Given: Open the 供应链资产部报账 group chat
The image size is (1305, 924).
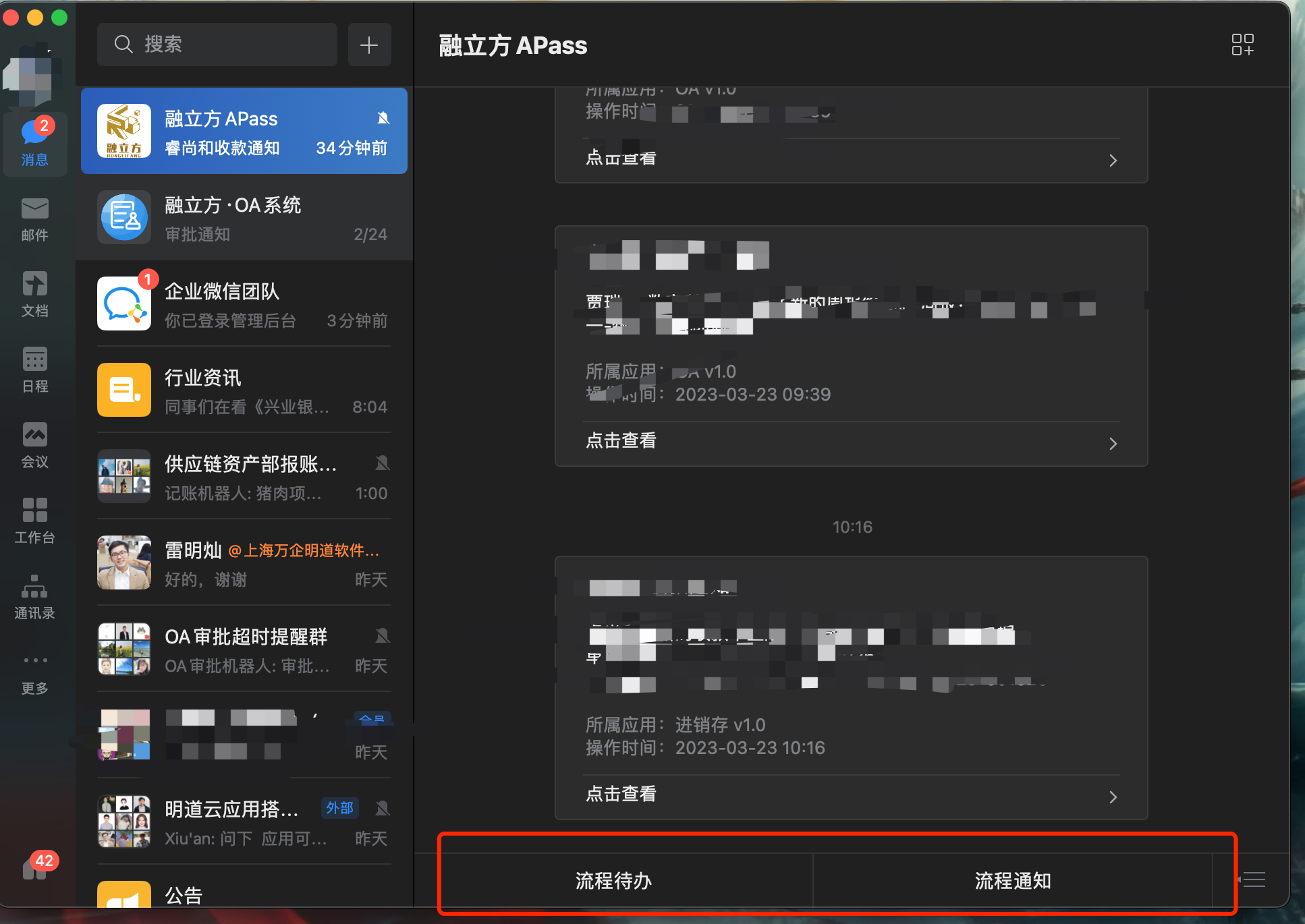Looking at the screenshot, I should tap(244, 476).
